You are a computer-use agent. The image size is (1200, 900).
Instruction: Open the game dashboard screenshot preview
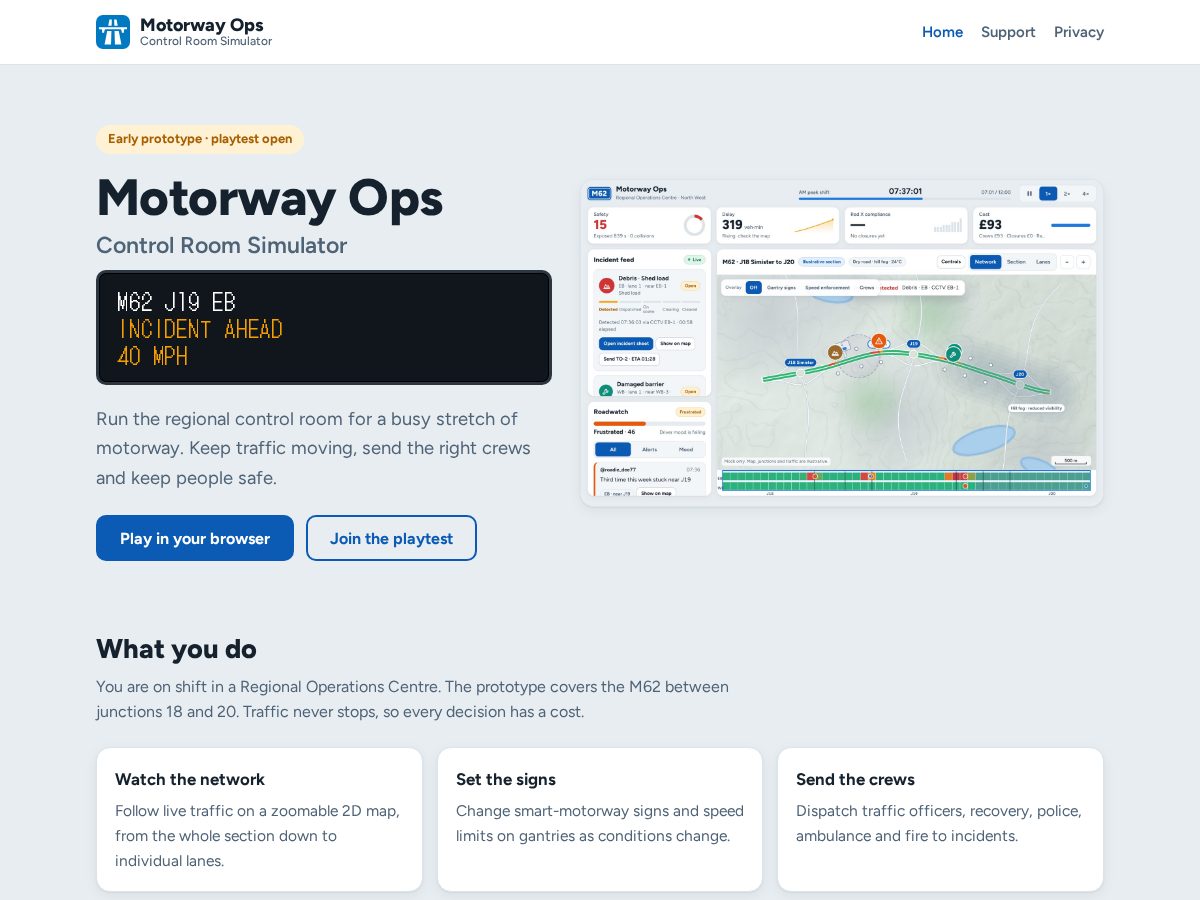click(x=842, y=343)
